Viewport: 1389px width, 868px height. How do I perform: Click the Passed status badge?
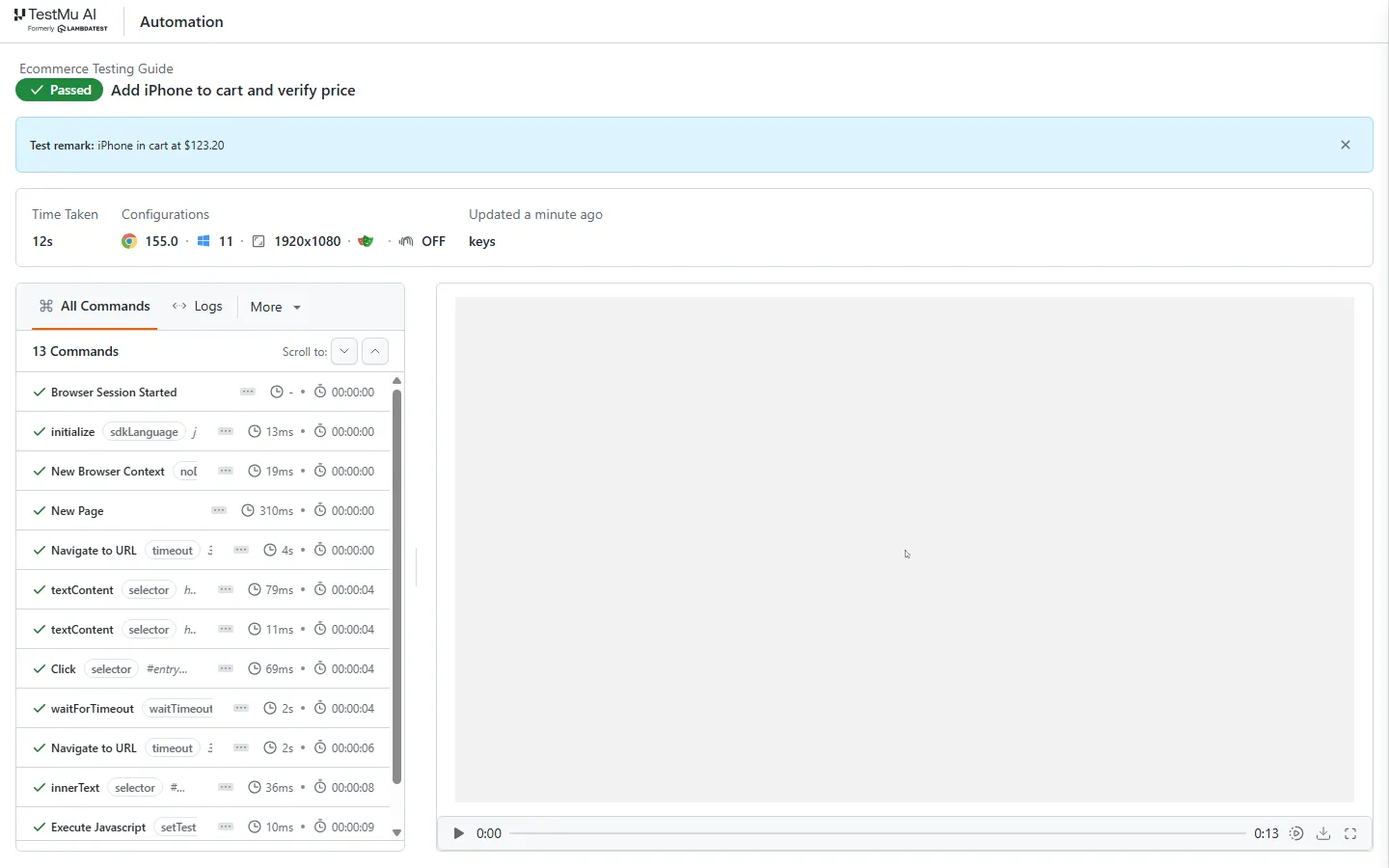(x=60, y=90)
